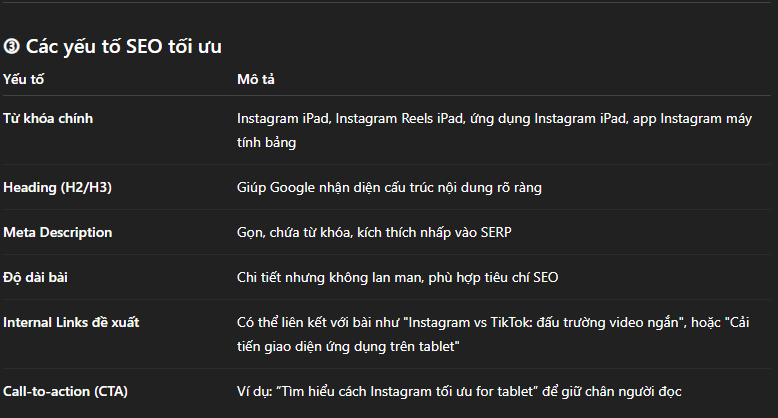Select the "Mô tả" column header
This screenshot has width=778, height=418.
click(256, 79)
